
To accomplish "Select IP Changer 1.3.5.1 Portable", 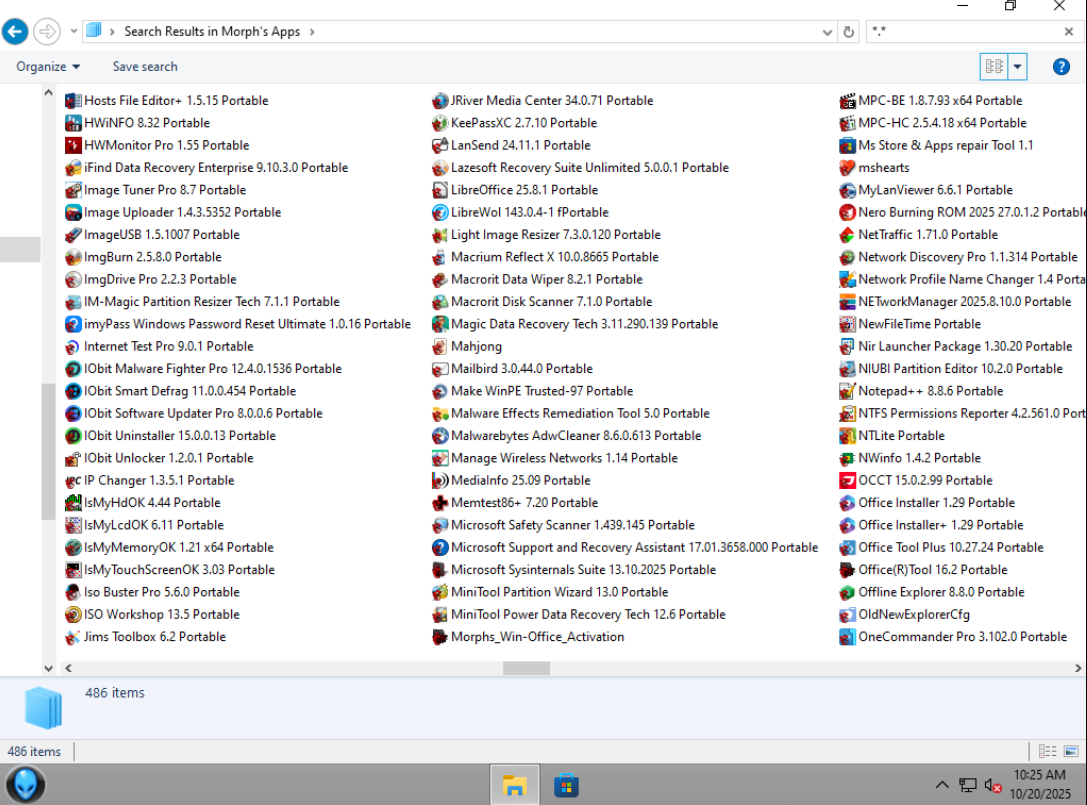I will point(149,481).
